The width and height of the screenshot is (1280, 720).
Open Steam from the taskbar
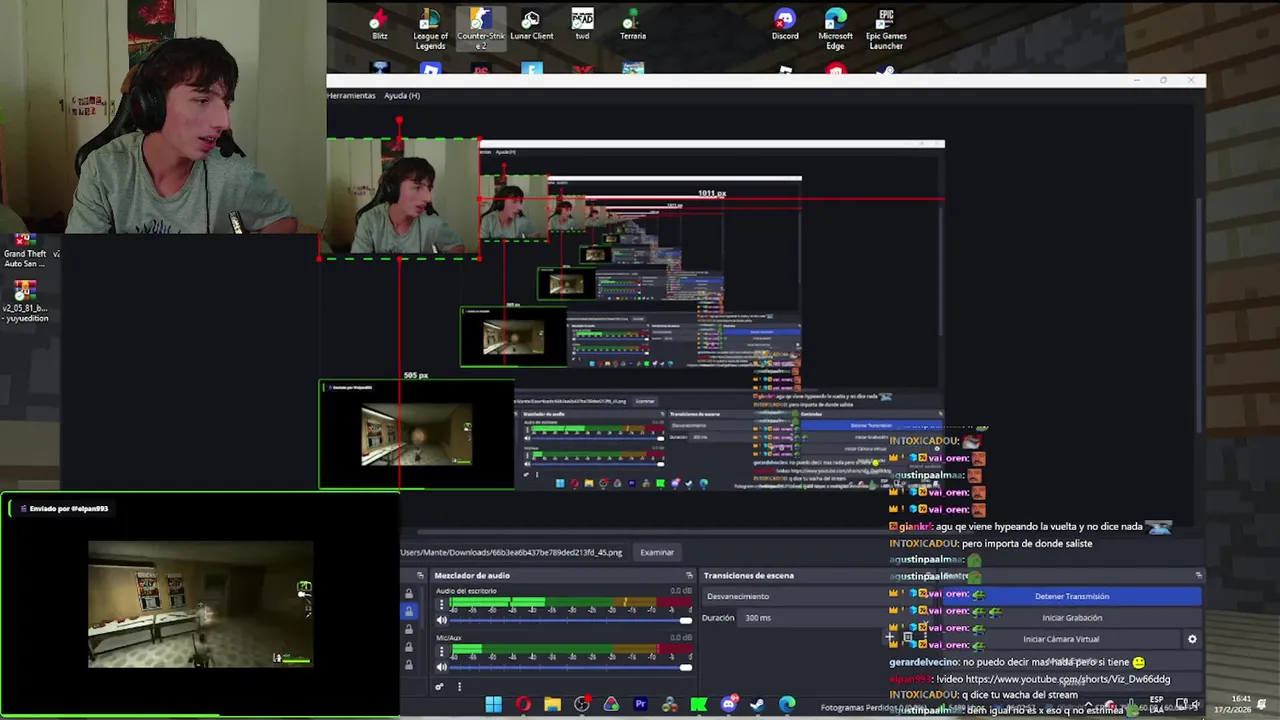coord(757,705)
